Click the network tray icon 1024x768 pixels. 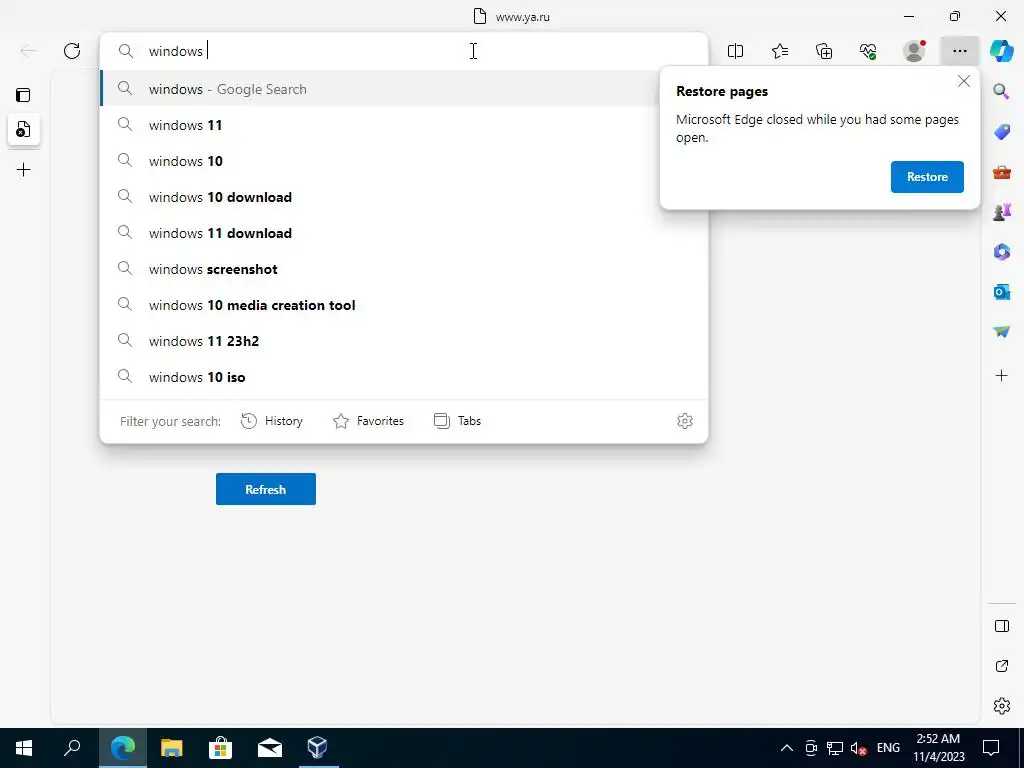coord(835,748)
